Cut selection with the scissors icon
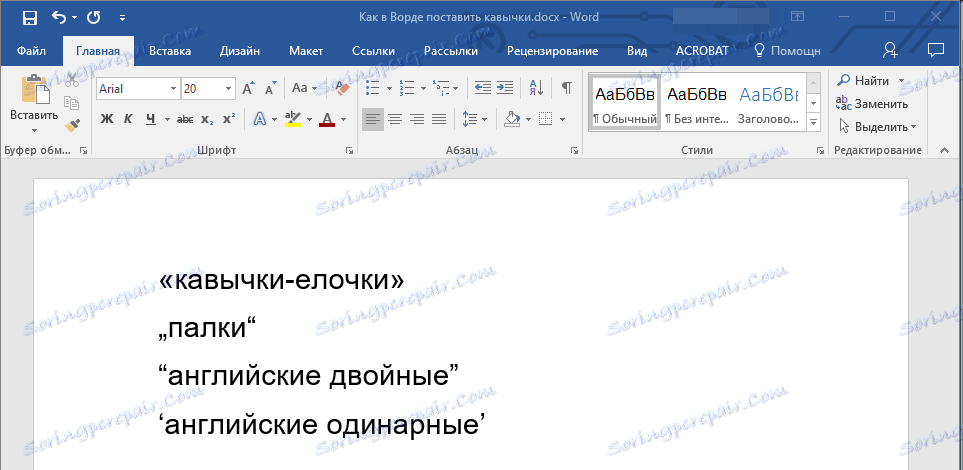Viewport: 963px width, 470px height. pos(72,80)
